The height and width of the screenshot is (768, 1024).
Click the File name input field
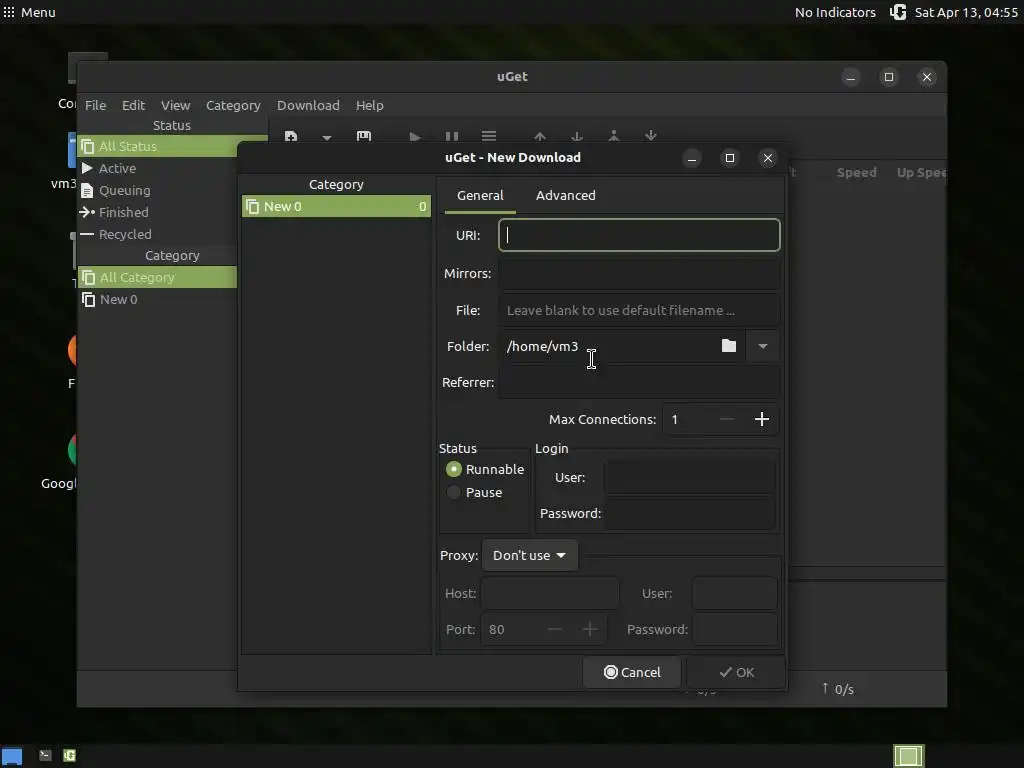(639, 310)
